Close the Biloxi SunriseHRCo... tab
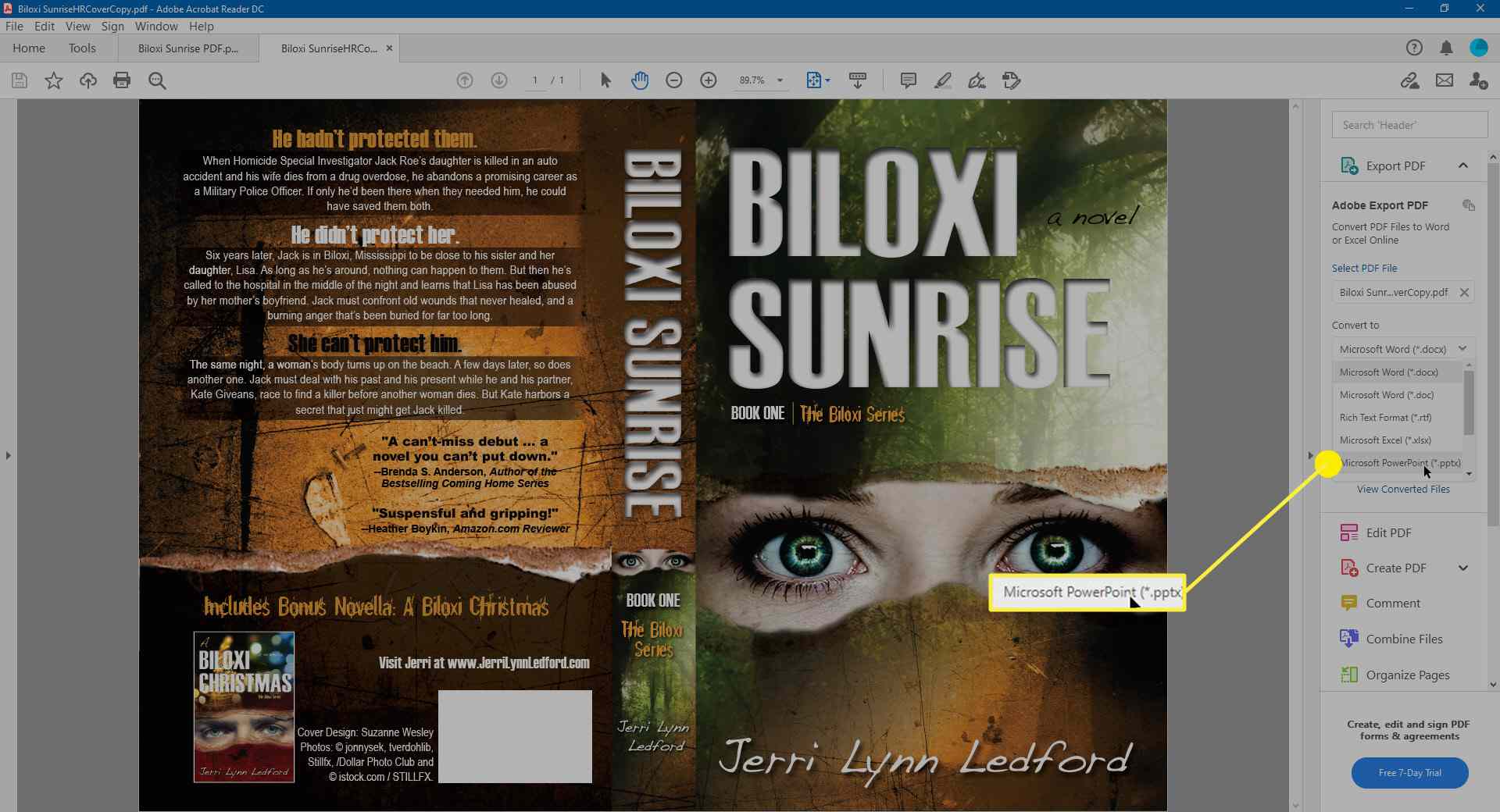The height and width of the screenshot is (812, 1500). pyautogui.click(x=389, y=48)
